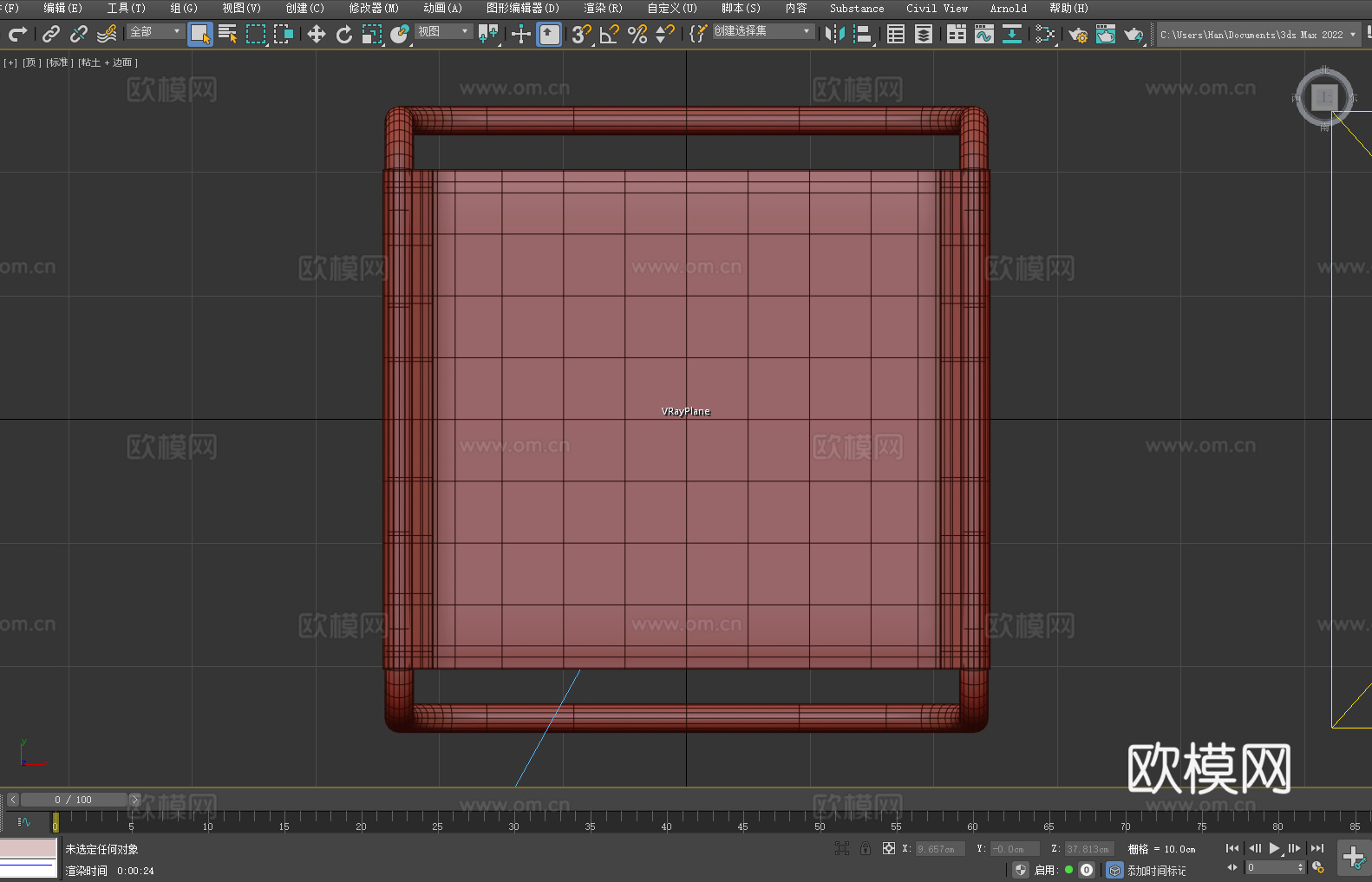Toggle 3D Snaps

(582, 34)
